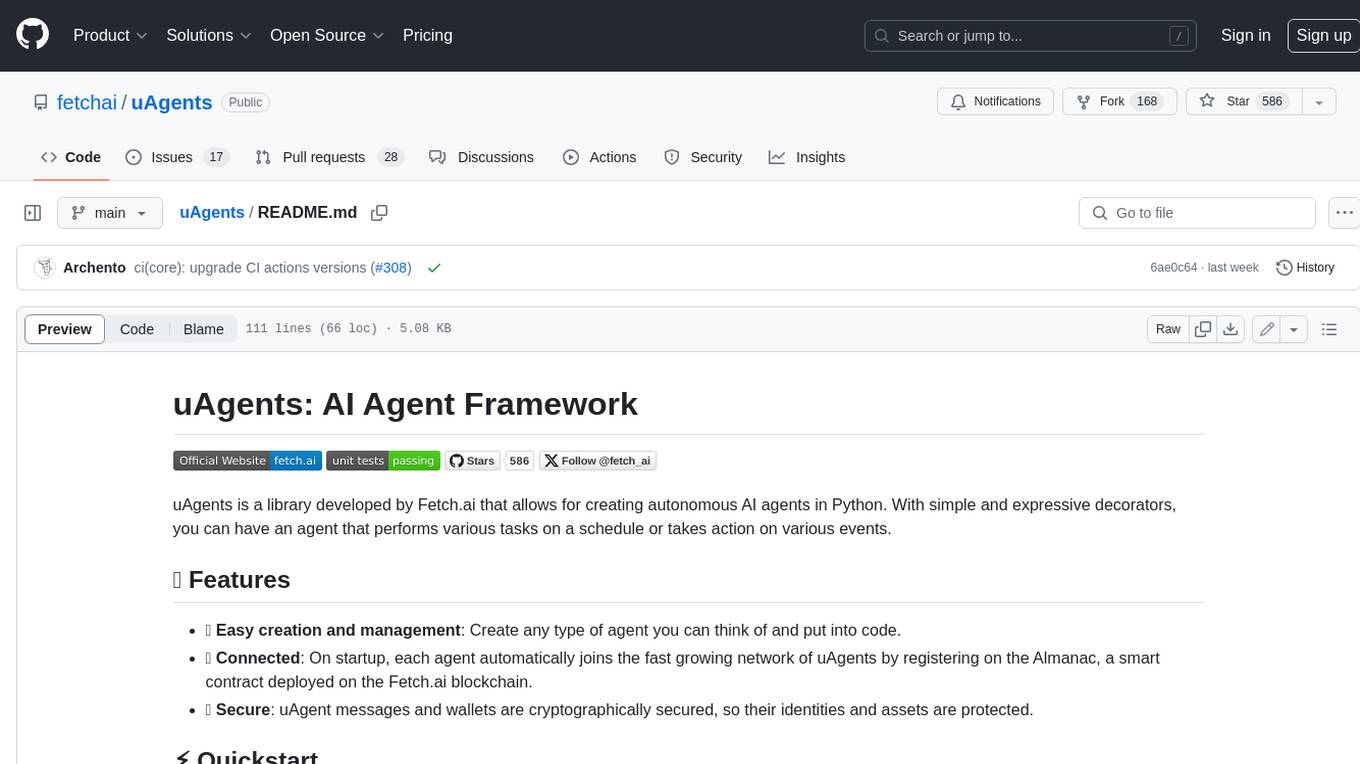This screenshot has width=1360, height=764.
Task: Switch to the Security tab
Action: coord(703,157)
